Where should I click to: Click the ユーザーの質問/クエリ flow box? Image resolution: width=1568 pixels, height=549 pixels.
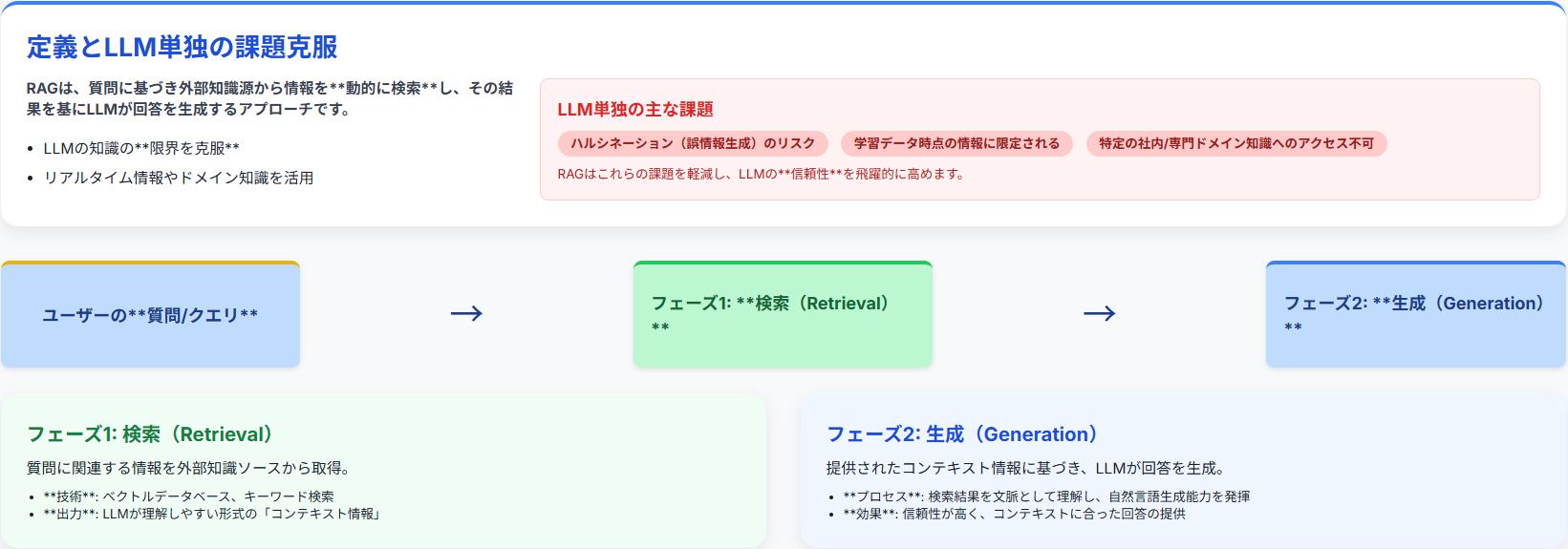[150, 315]
